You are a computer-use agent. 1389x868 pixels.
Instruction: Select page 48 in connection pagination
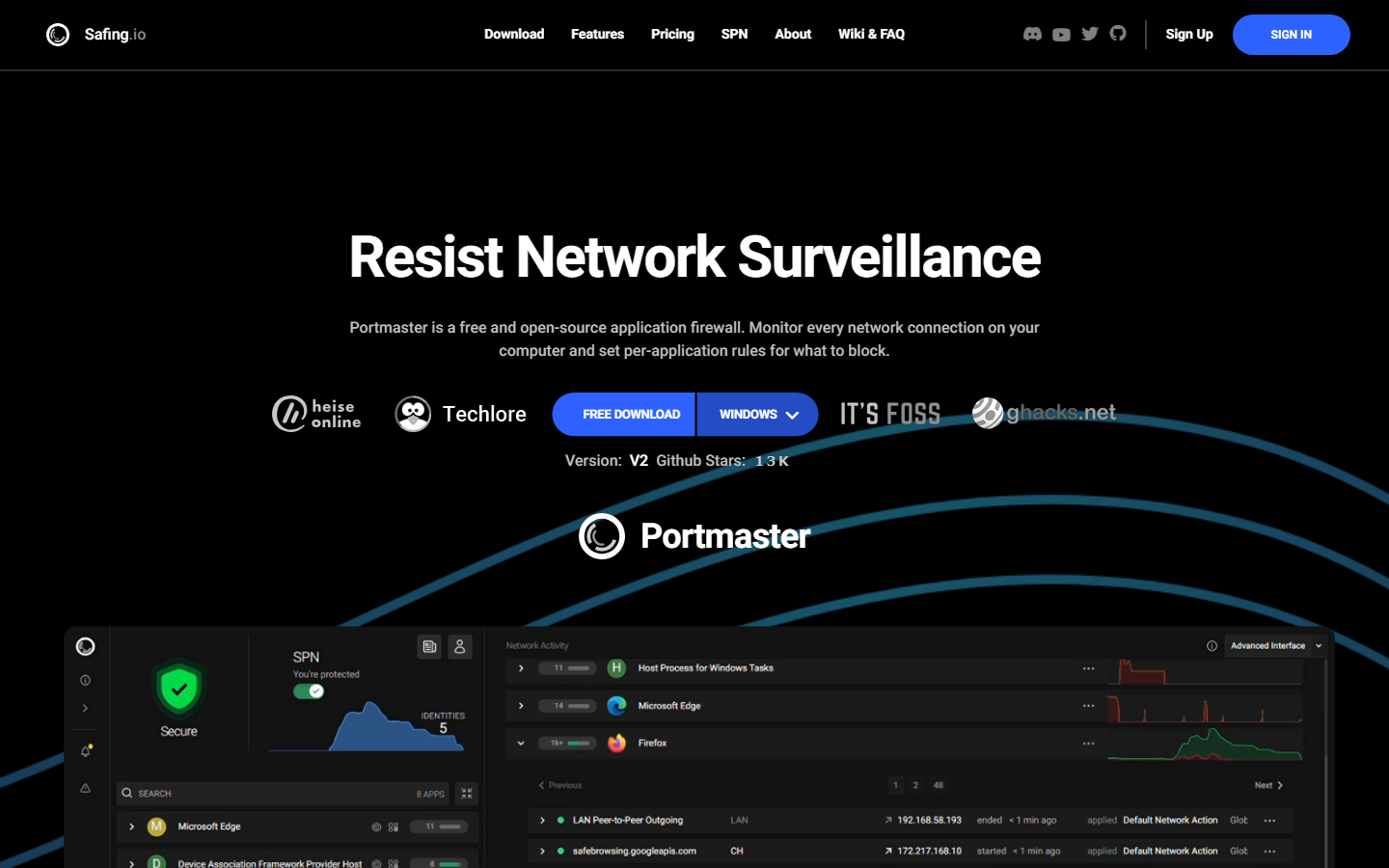tap(938, 785)
